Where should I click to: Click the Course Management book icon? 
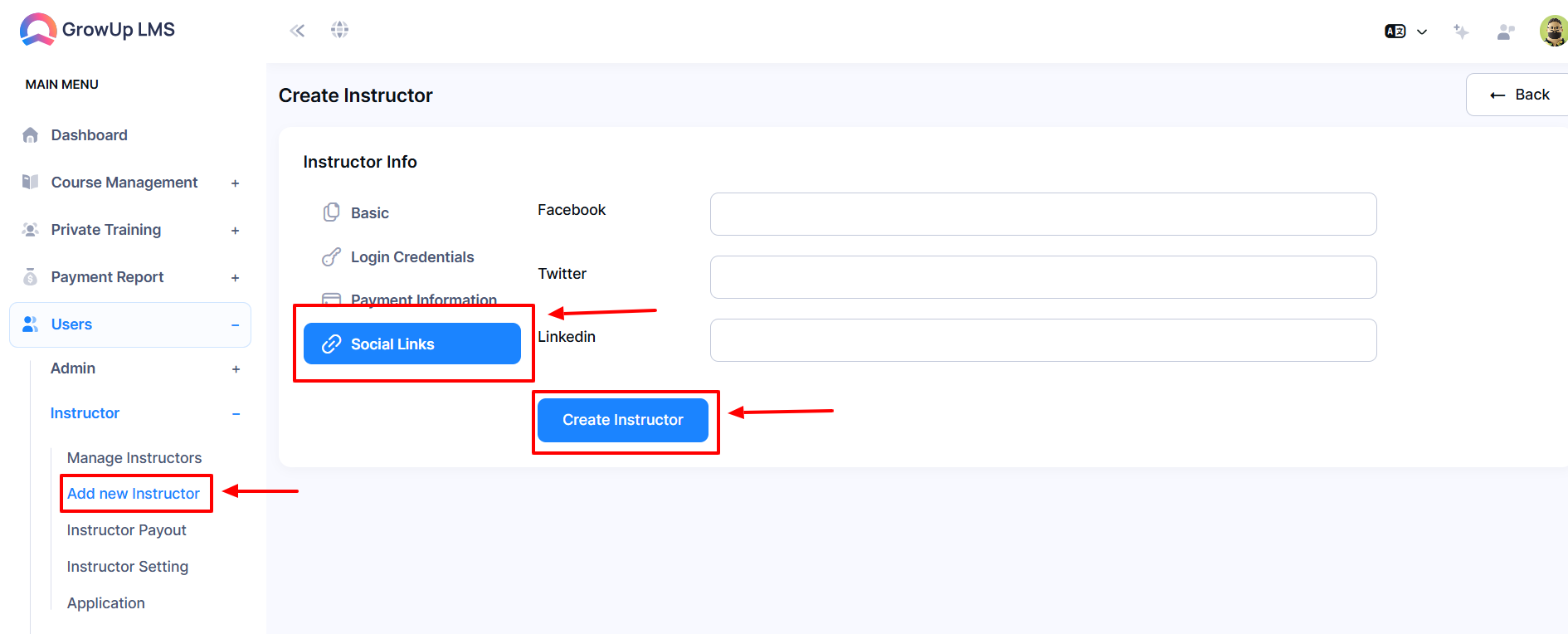click(31, 182)
